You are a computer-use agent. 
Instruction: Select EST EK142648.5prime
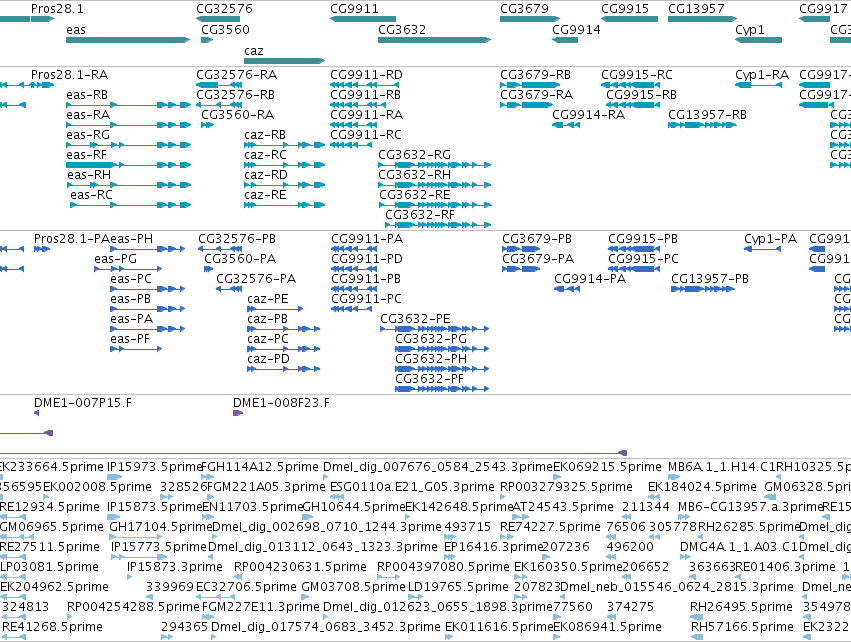(x=459, y=507)
